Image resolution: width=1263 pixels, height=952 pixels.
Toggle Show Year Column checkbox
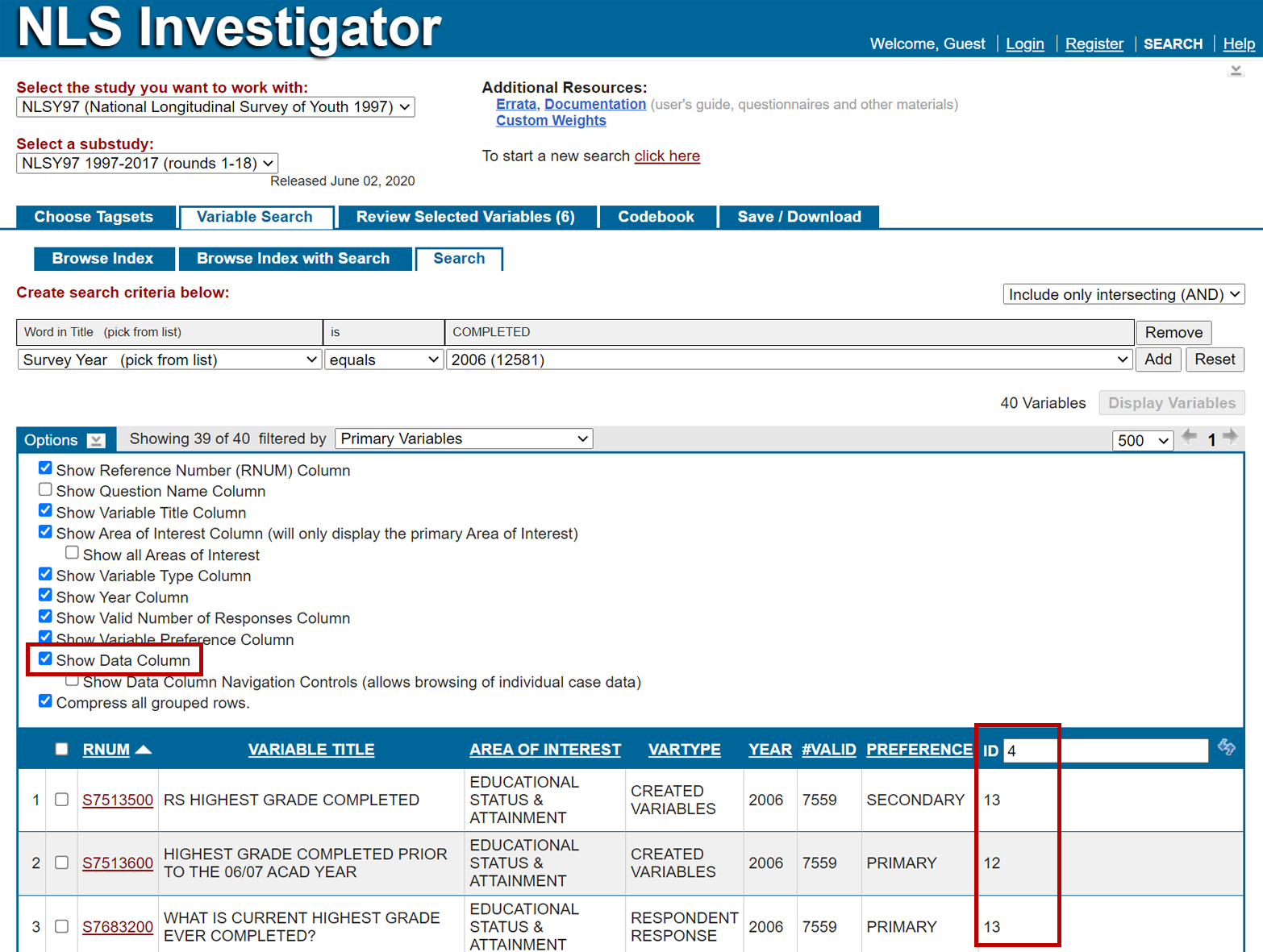[x=45, y=595]
